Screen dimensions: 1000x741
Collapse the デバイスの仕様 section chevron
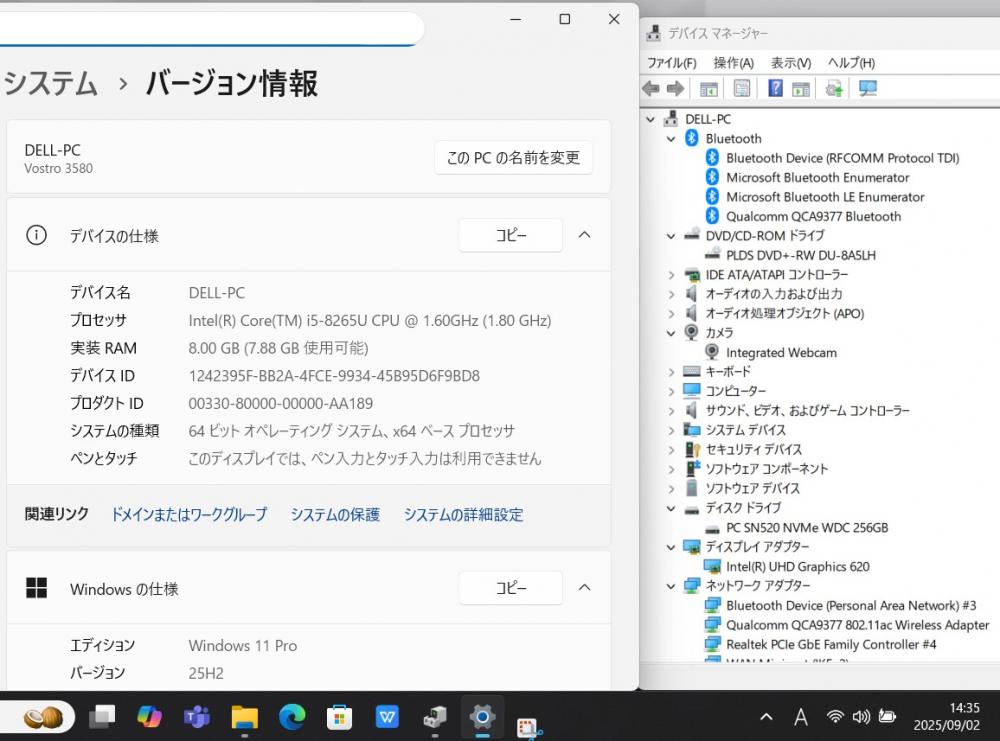coord(584,235)
